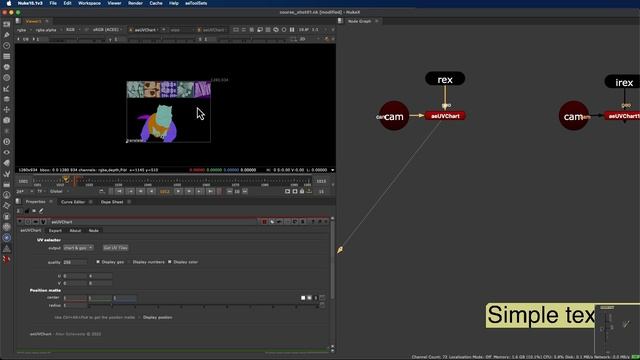Open the File menu
This screenshot has width=640, height=360.
coord(53,3)
